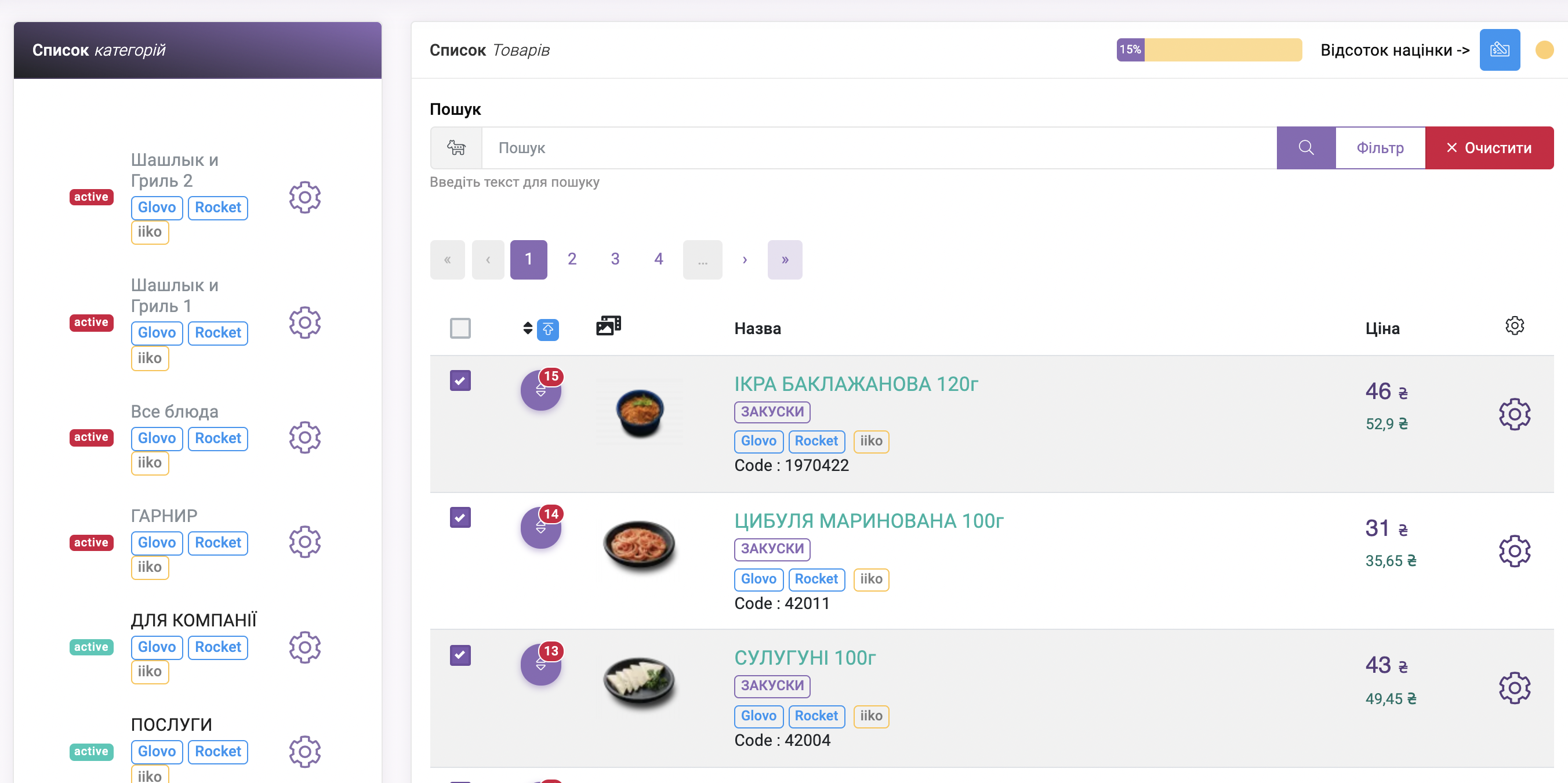Open settings gear for ГАРНИР category
The width and height of the screenshot is (1568, 783).
click(x=304, y=542)
